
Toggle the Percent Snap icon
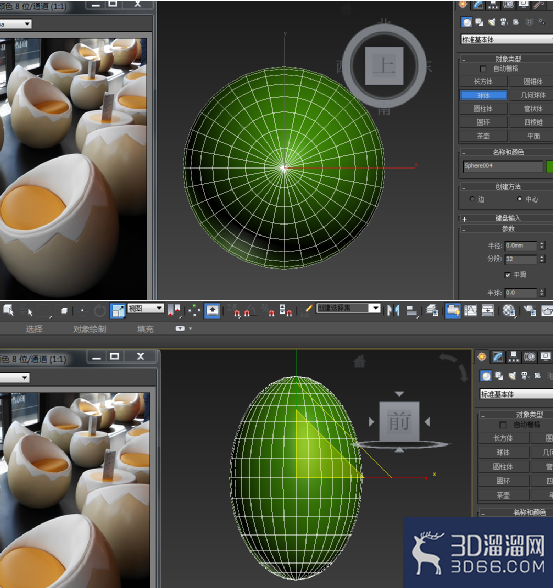coord(268,310)
